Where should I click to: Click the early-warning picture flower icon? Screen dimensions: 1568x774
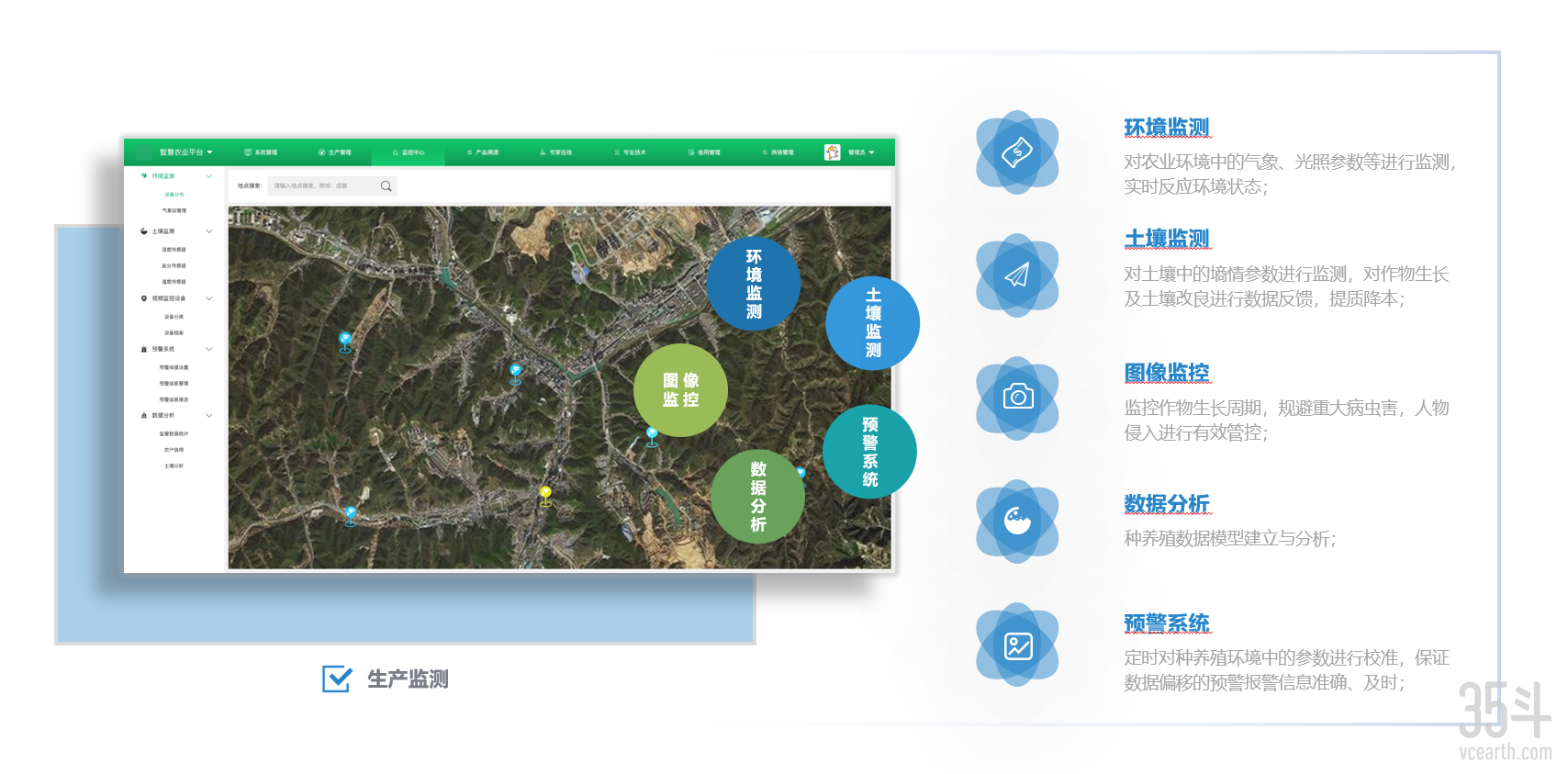coord(1017,645)
